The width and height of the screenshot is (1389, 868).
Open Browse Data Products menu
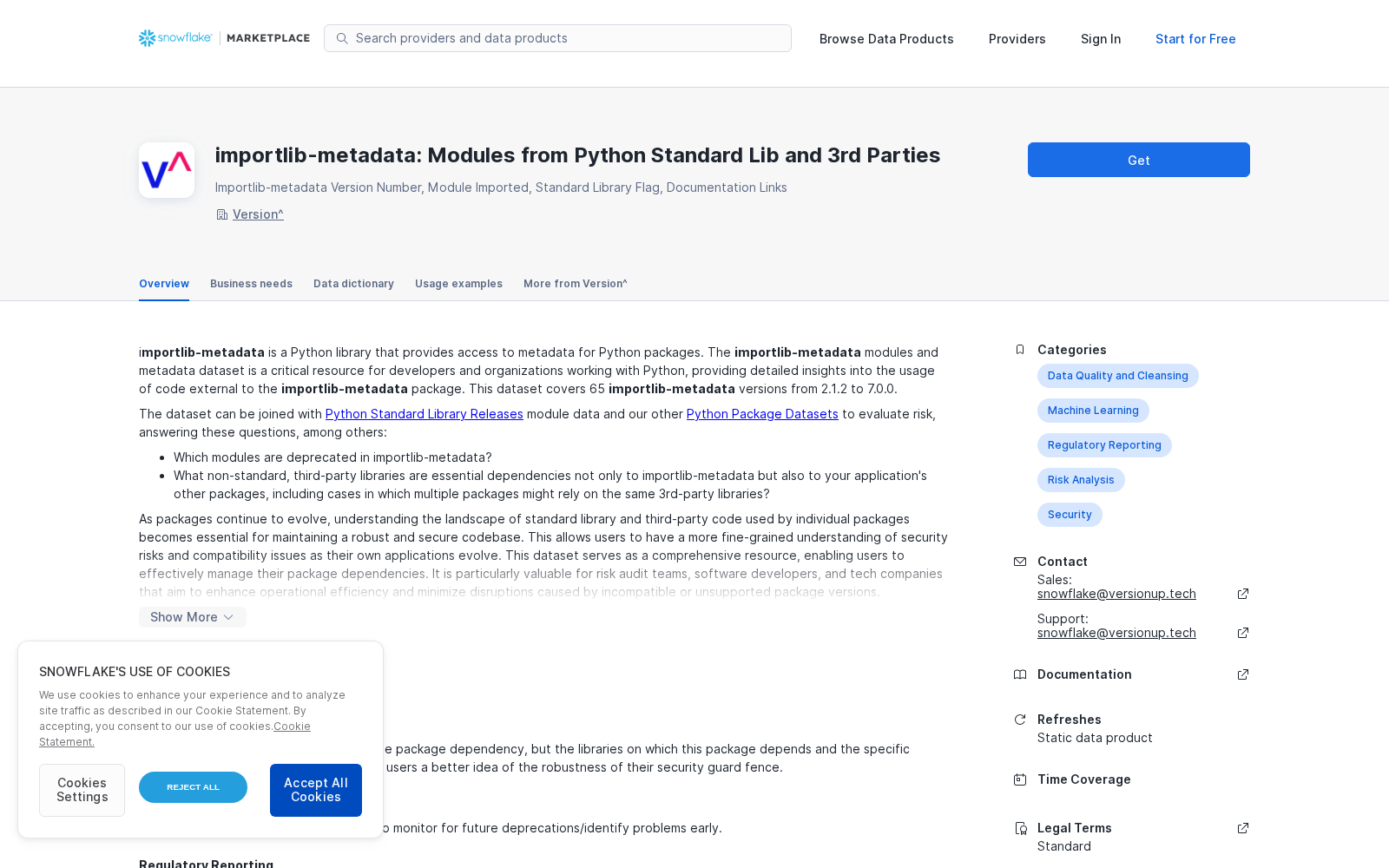[886, 39]
